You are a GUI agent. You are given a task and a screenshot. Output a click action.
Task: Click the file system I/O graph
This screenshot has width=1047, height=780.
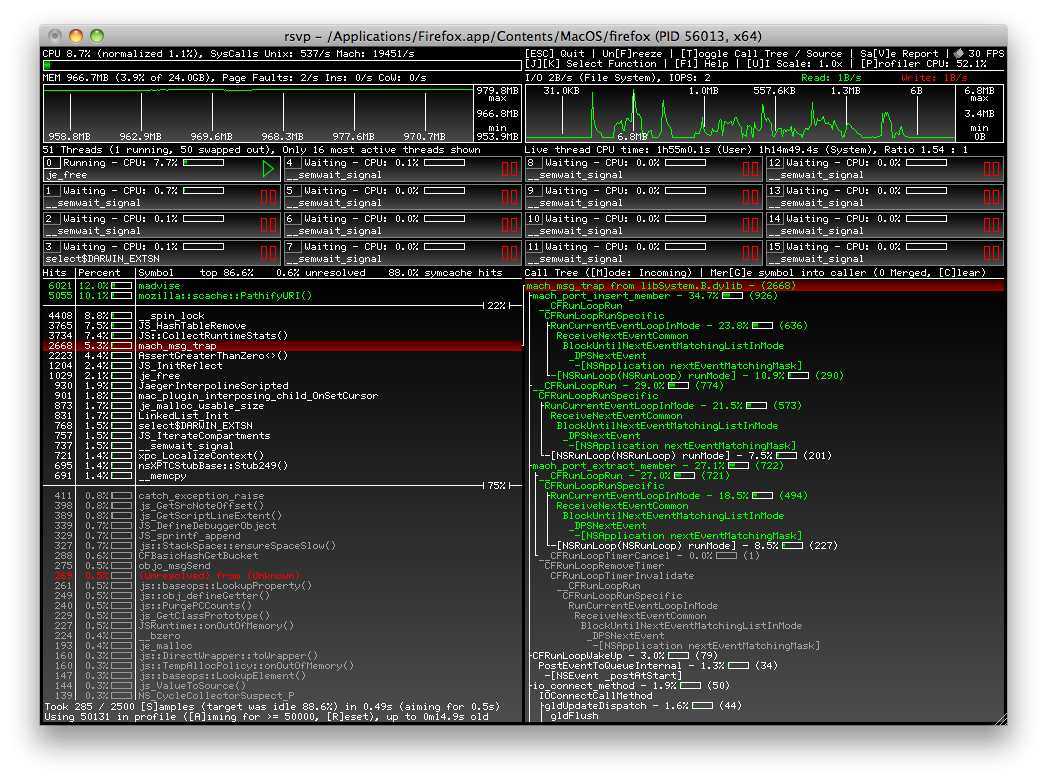(741, 114)
